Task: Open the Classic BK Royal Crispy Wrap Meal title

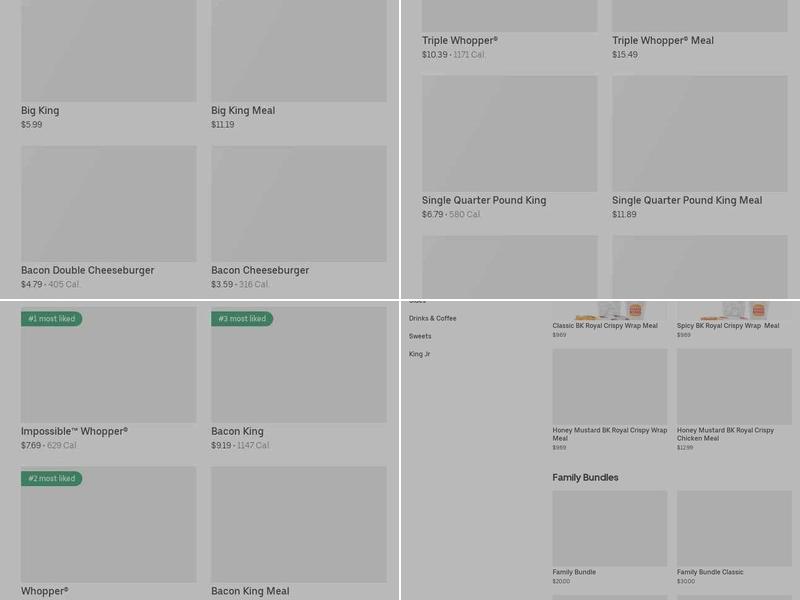Action: (x=605, y=326)
